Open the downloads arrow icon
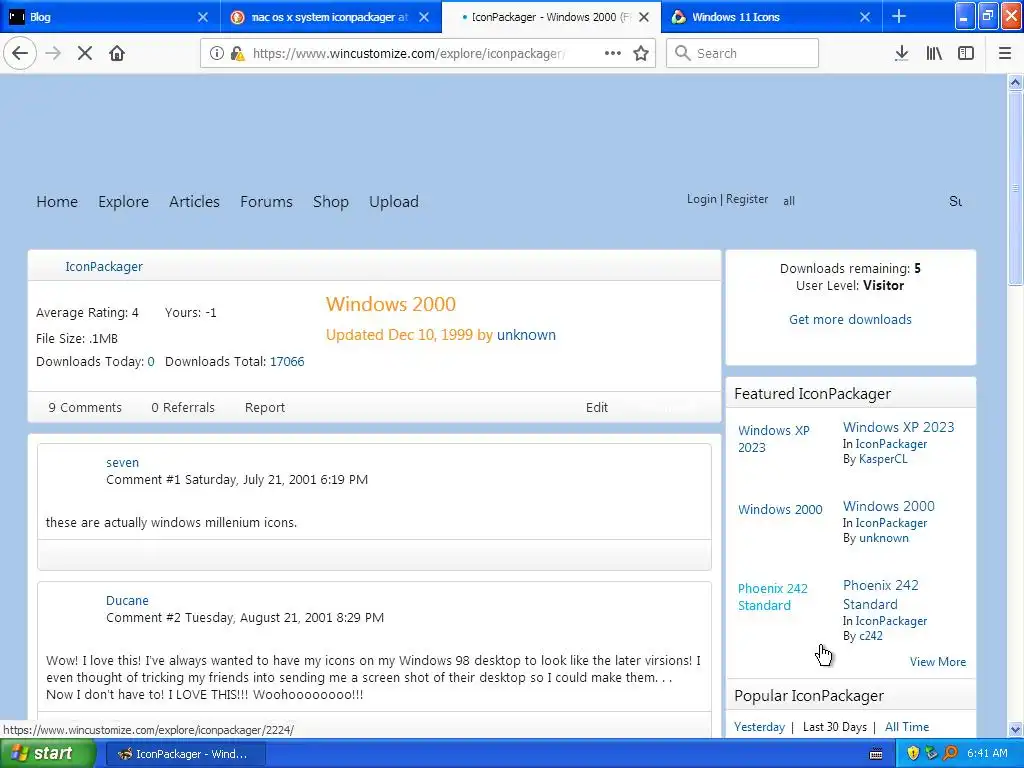1024x768 pixels. [x=901, y=54]
